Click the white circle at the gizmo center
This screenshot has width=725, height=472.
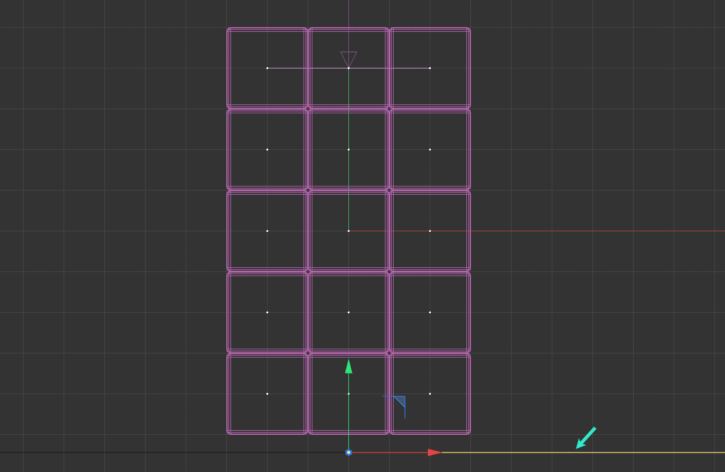pos(348,453)
